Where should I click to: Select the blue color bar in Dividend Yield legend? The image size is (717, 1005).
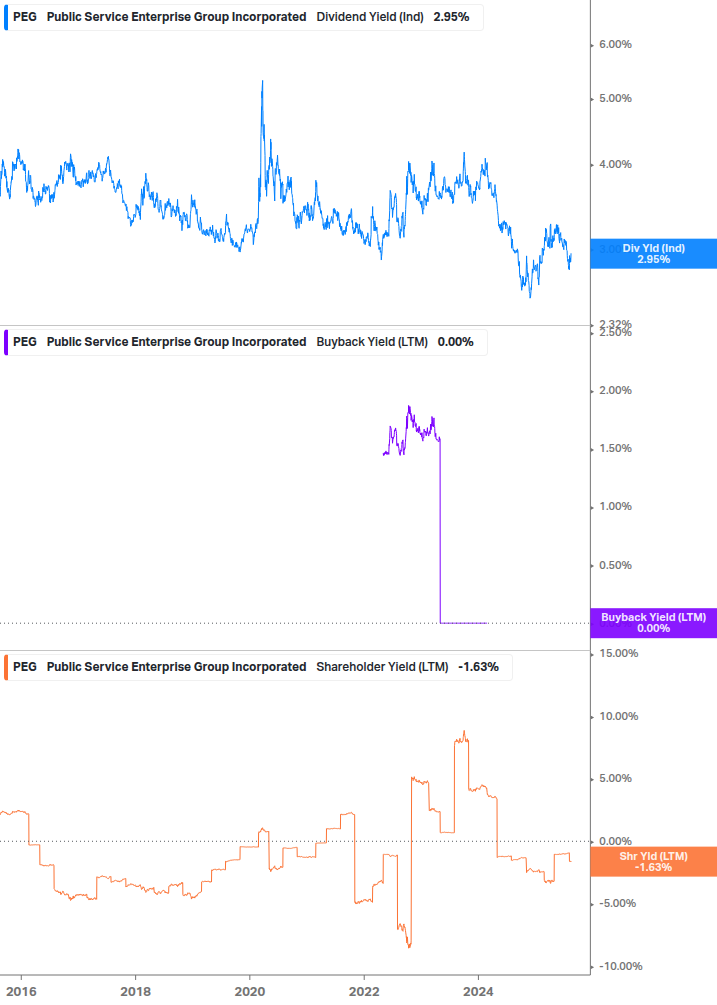click(x=6, y=17)
